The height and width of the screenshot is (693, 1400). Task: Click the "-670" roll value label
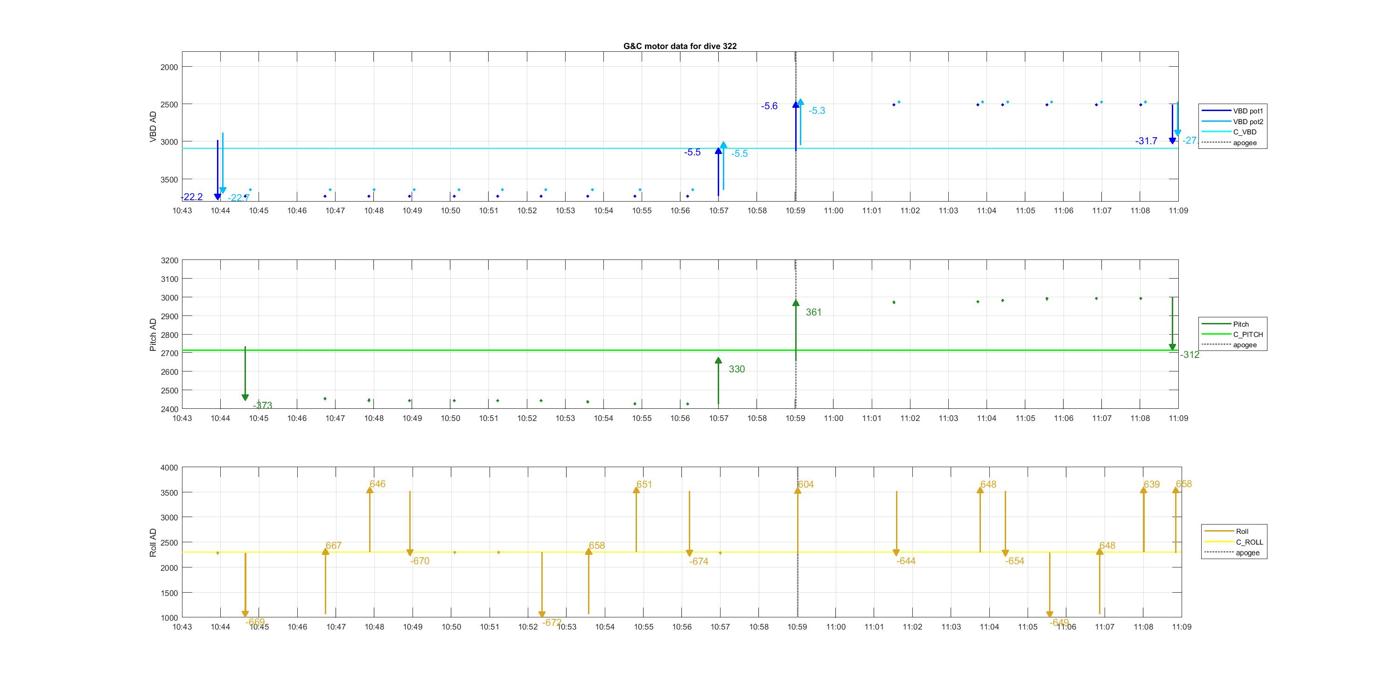click(419, 561)
